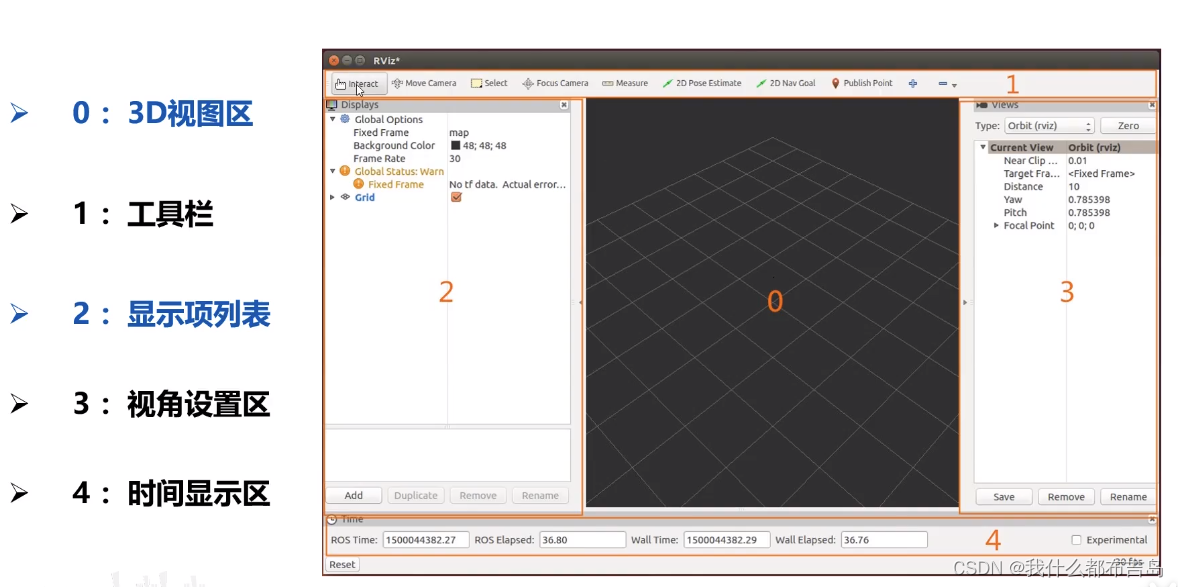Click the Global Options gear icon

[x=345, y=120]
